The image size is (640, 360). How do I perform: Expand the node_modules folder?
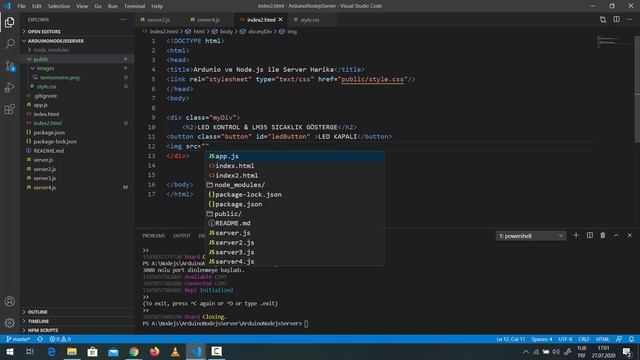[x=51, y=50]
